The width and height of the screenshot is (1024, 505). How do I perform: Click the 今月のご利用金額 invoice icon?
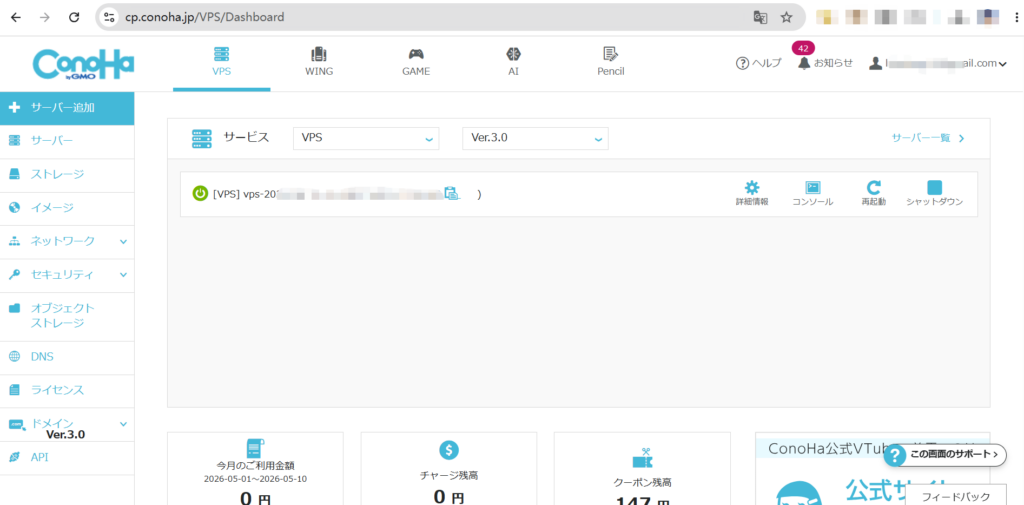tap(255, 448)
